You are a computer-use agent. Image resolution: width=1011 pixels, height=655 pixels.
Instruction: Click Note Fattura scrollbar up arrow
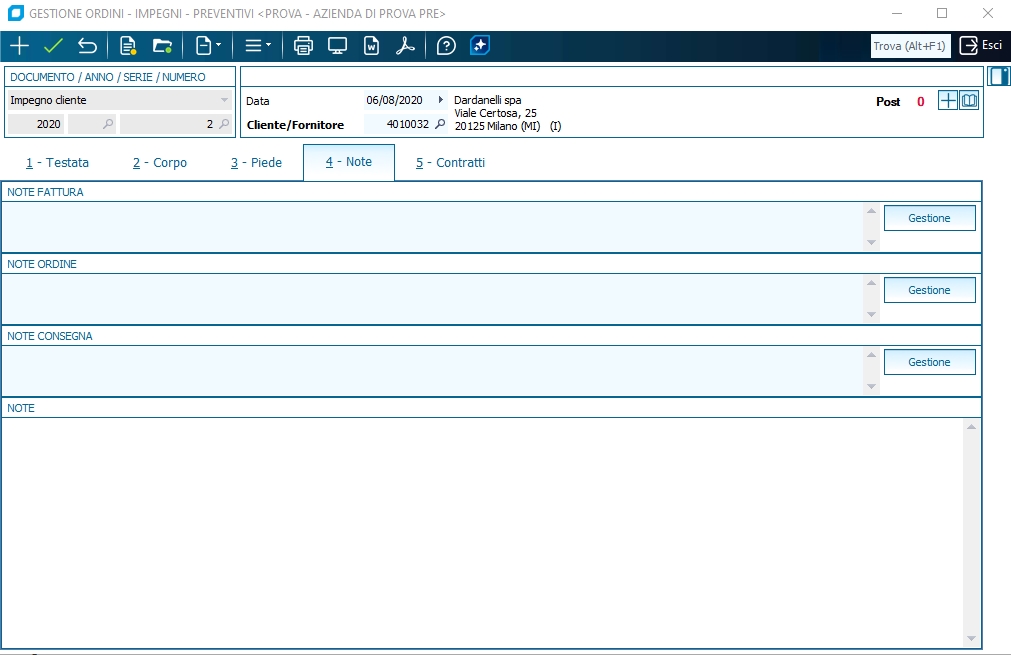pyautogui.click(x=871, y=211)
